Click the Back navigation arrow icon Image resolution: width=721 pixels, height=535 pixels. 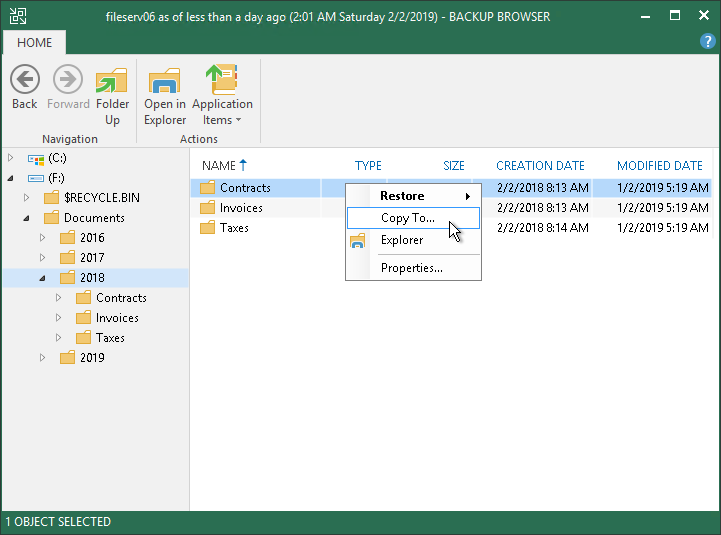tap(25, 79)
